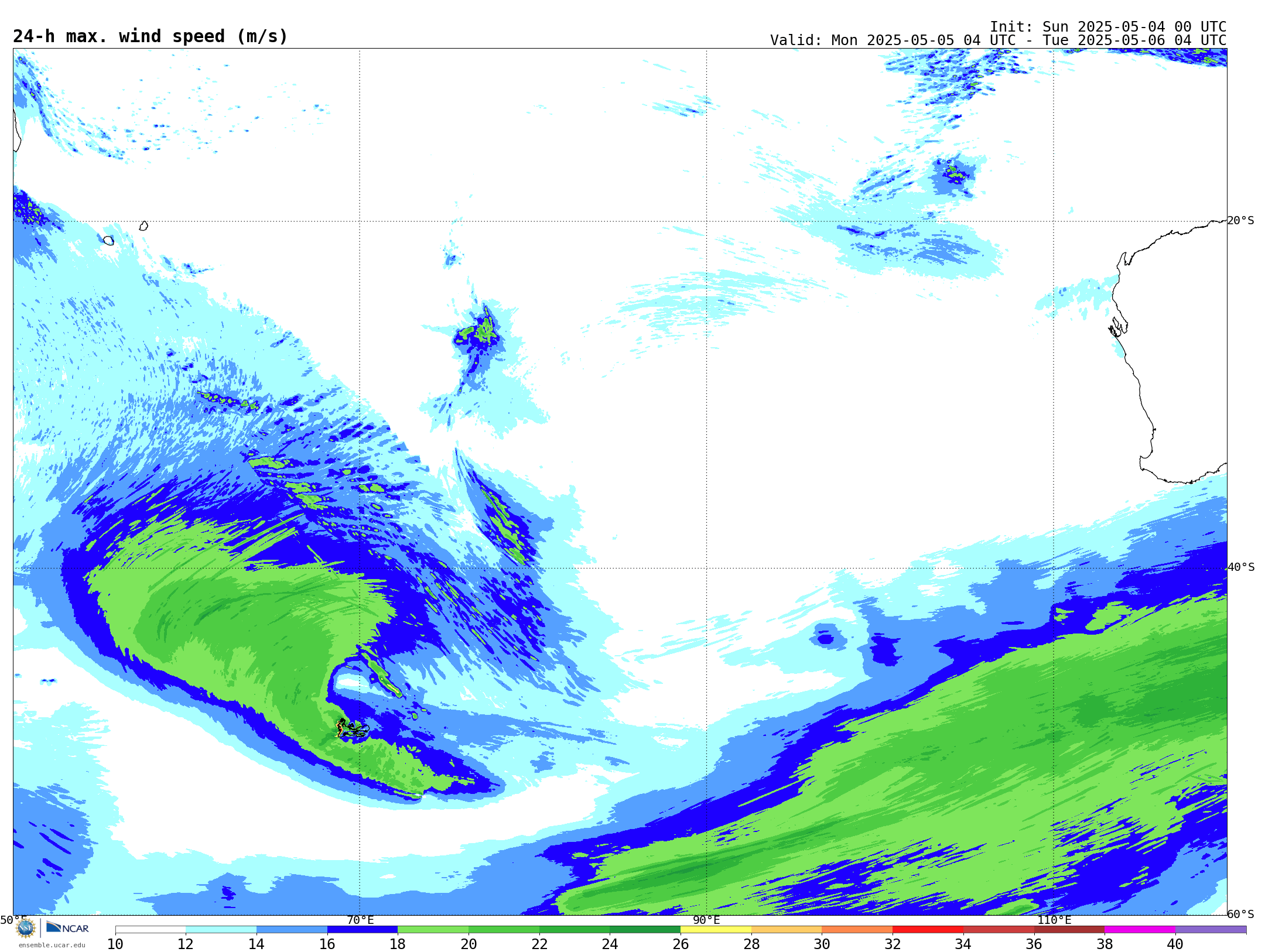Viewport: 1265px width, 952px height.
Task: Click the colorbar tick label 28
Action: [x=751, y=944]
